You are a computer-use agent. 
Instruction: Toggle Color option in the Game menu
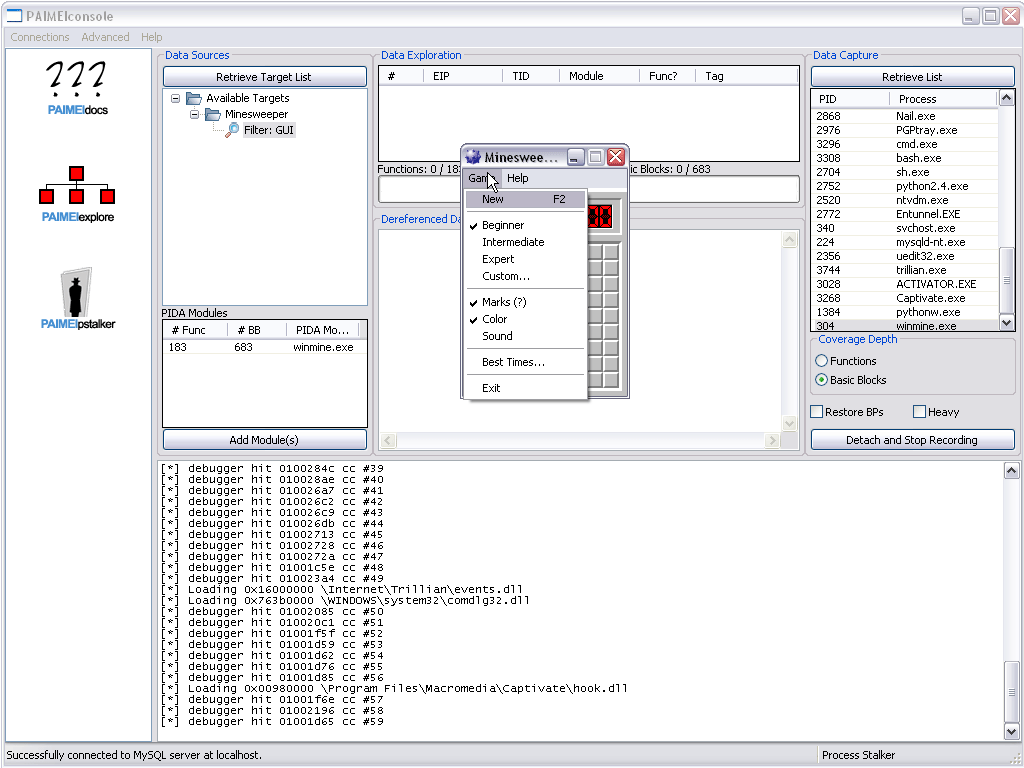526,319
